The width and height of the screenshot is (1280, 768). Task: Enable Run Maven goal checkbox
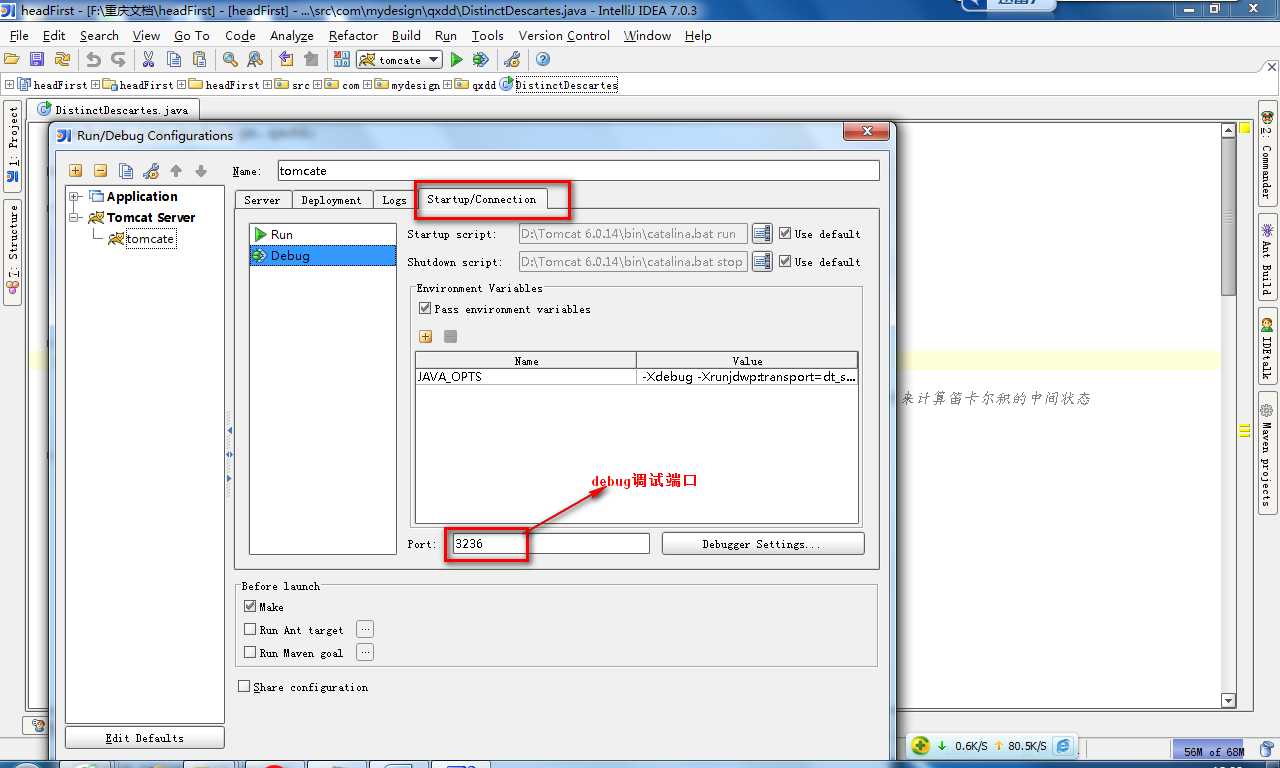pyautogui.click(x=250, y=652)
